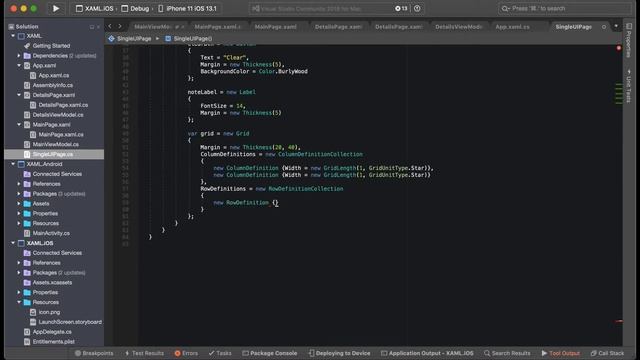Collapse the App.xaml node
This screenshot has height=360, width=640.
coord(19,65)
